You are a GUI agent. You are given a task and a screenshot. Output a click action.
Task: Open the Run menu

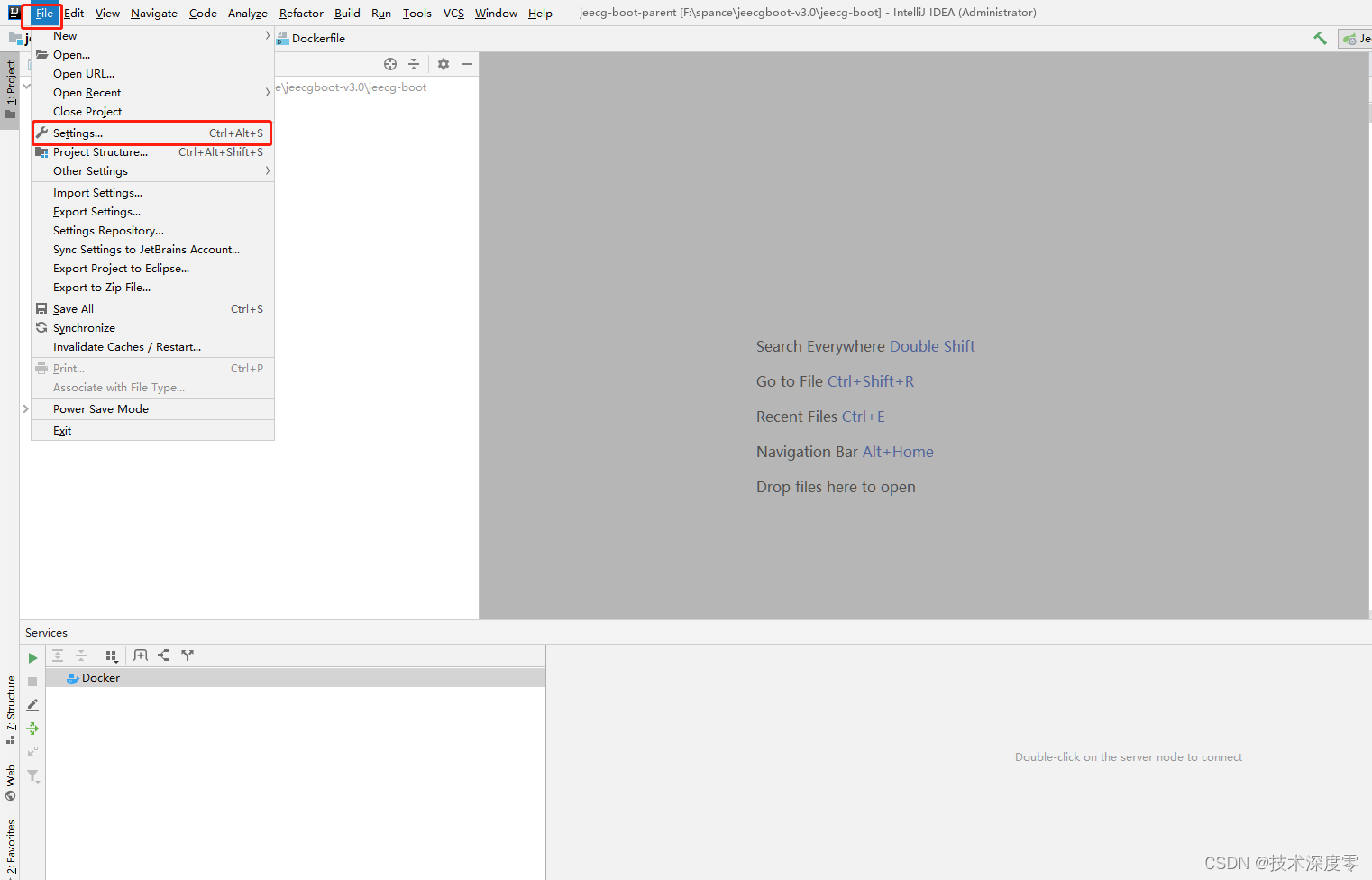point(381,14)
